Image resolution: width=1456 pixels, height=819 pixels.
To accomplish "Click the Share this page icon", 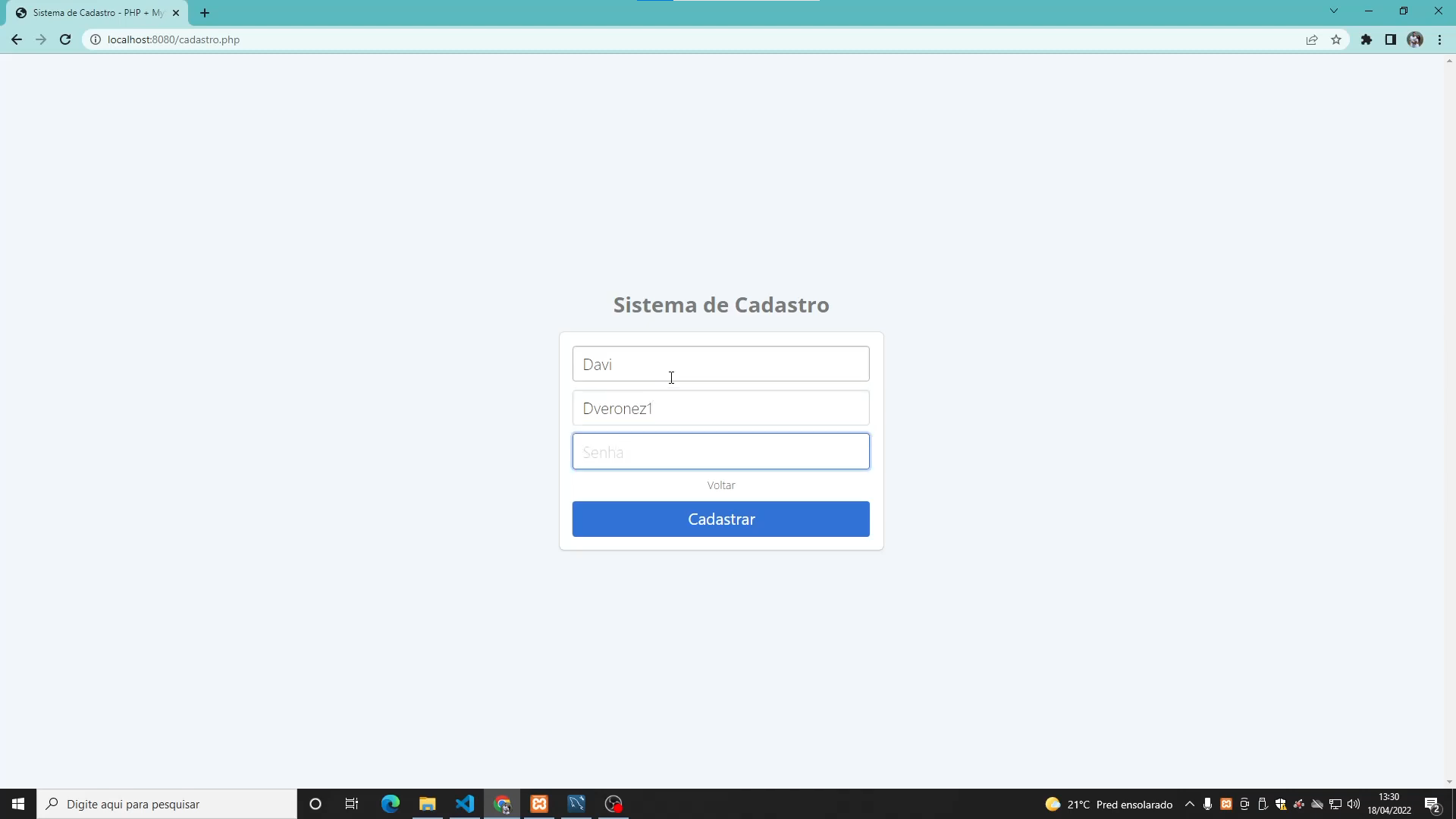I will tap(1312, 39).
